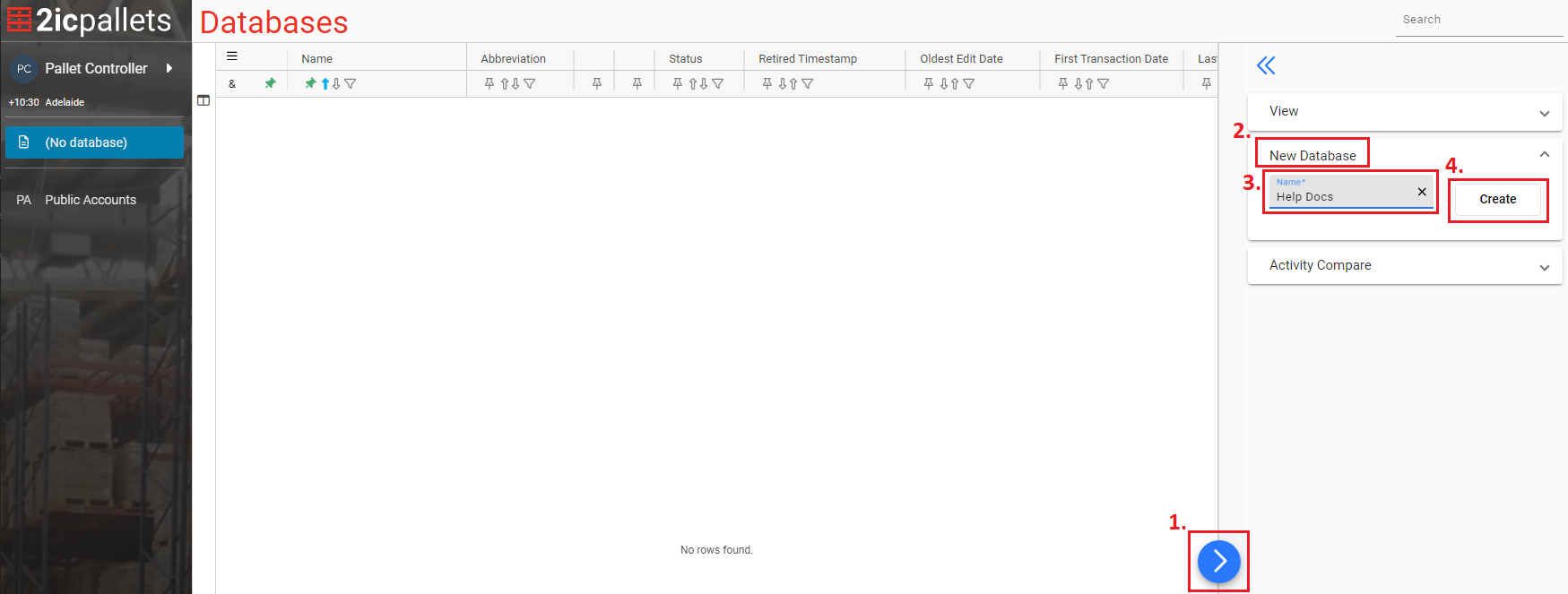Sort Abbreviation column descending
The height and width of the screenshot is (594, 1568).
[515, 84]
